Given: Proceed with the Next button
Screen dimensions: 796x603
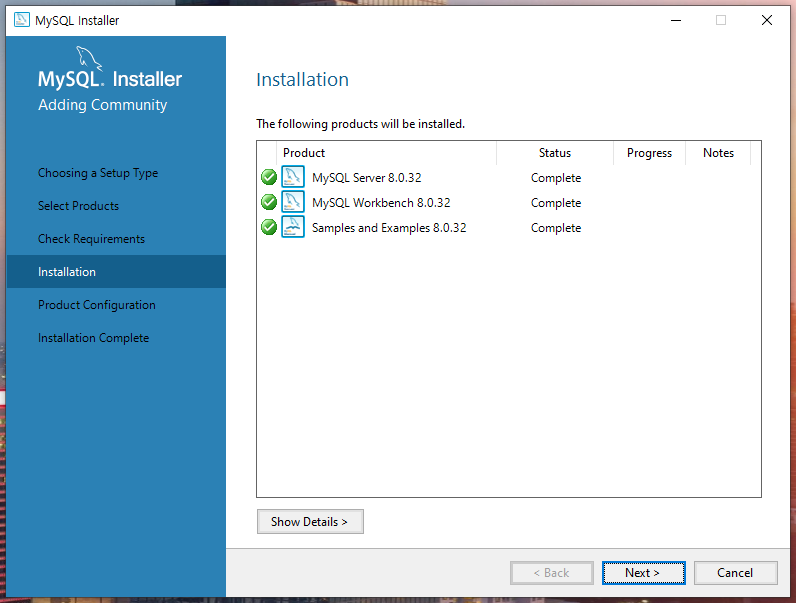Looking at the screenshot, I should (644, 573).
